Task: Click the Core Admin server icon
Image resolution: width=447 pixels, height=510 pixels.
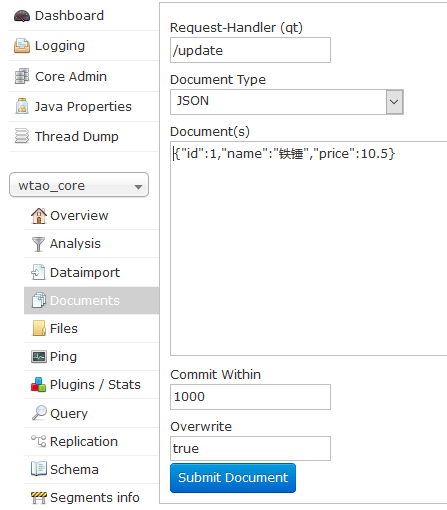Action: click(22, 76)
